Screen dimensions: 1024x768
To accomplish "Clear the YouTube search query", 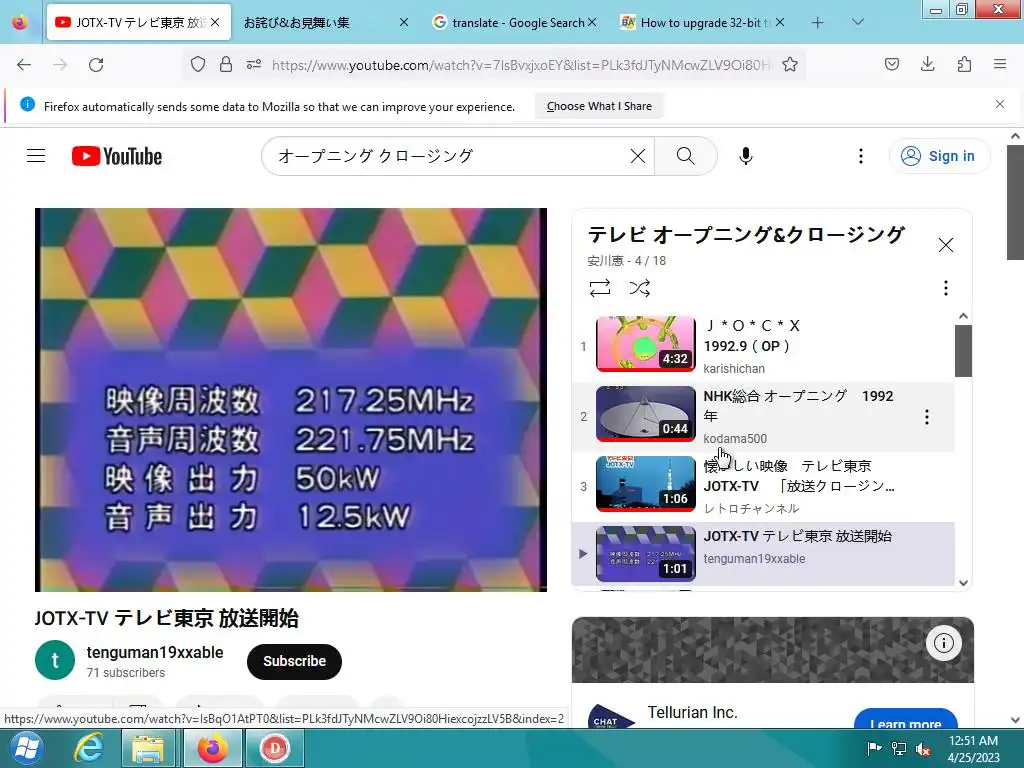I will click(638, 156).
